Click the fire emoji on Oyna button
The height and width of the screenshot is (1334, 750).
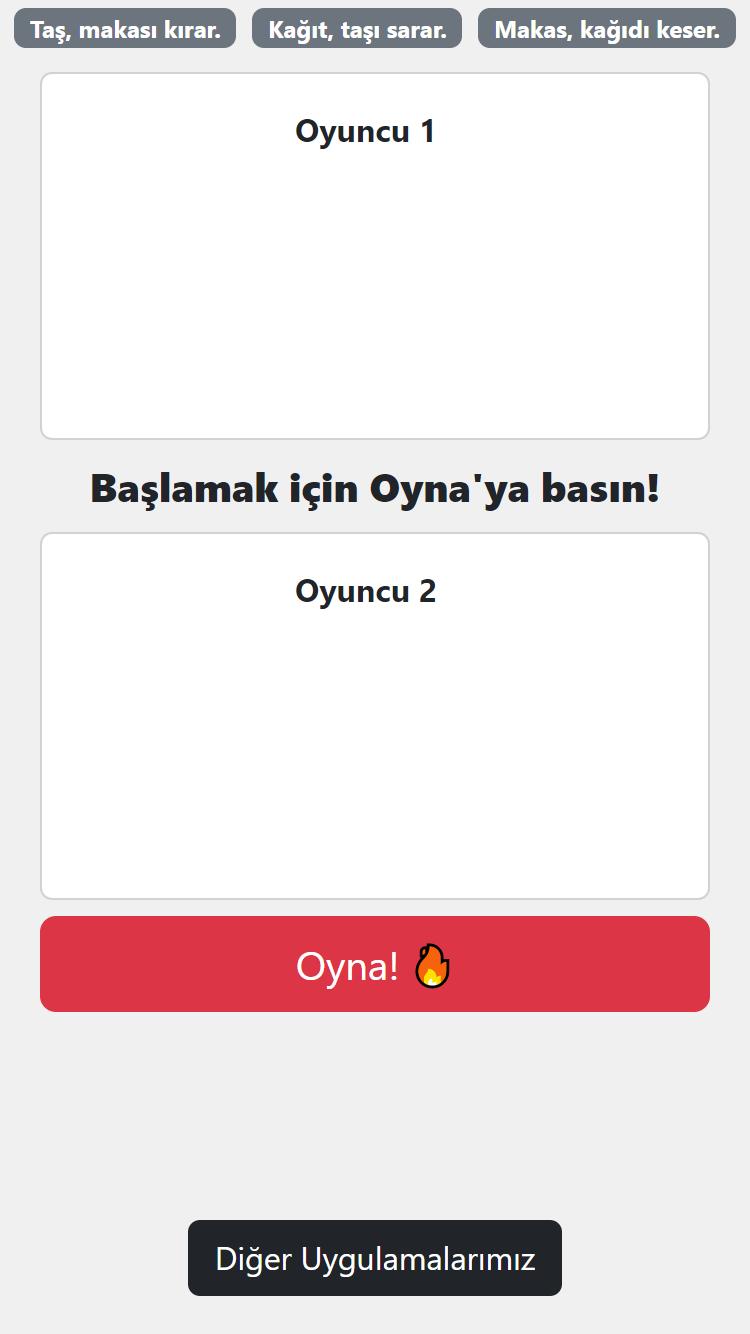point(432,966)
